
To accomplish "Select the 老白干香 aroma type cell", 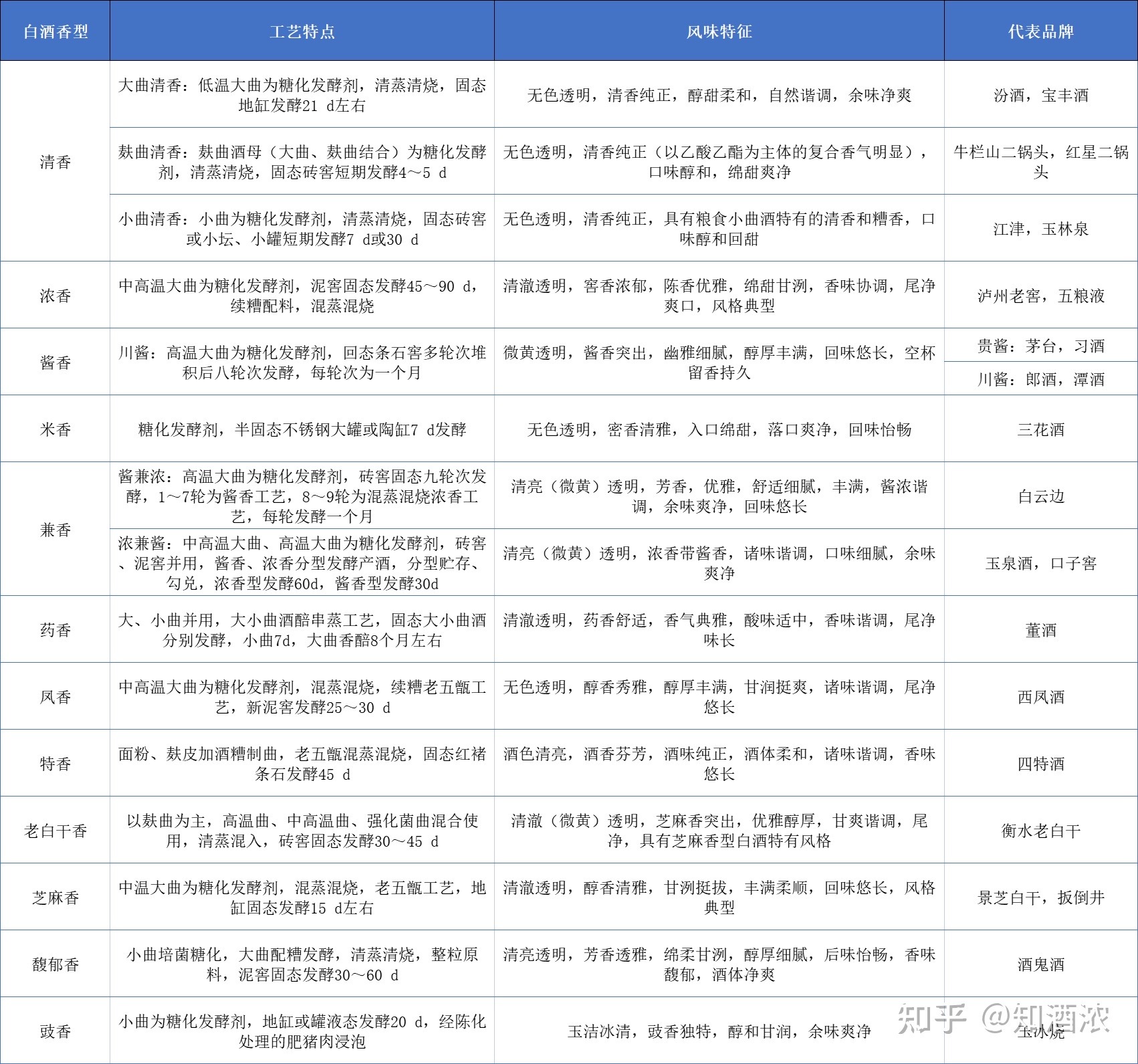I will pyautogui.click(x=55, y=830).
